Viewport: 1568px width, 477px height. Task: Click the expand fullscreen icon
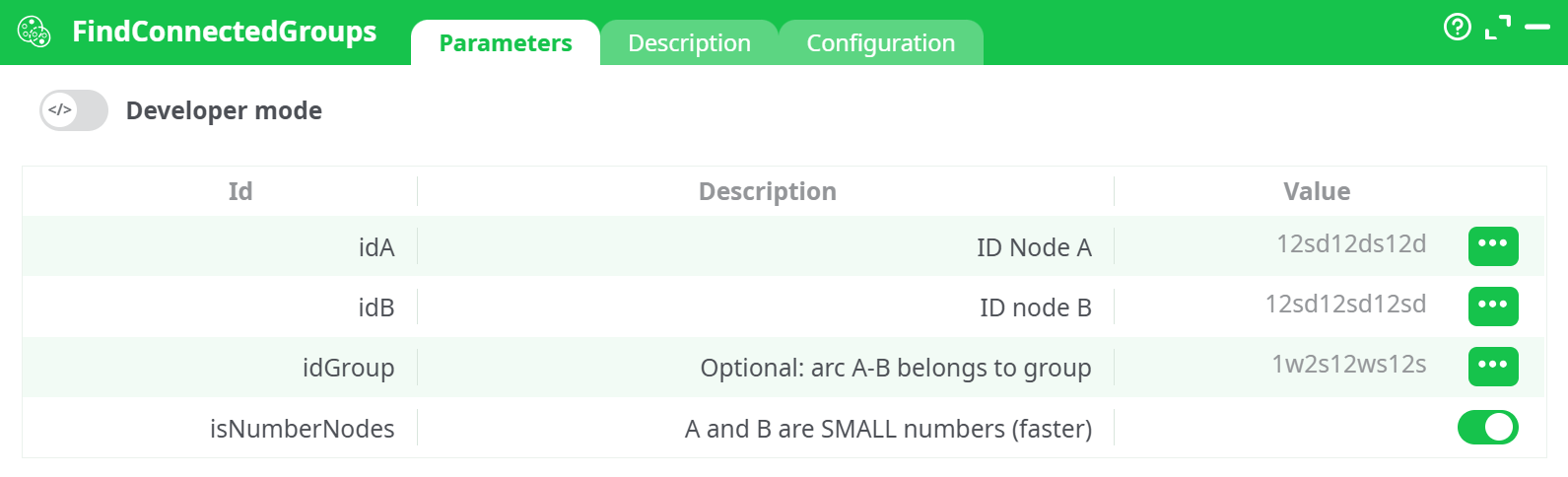[x=1497, y=27]
